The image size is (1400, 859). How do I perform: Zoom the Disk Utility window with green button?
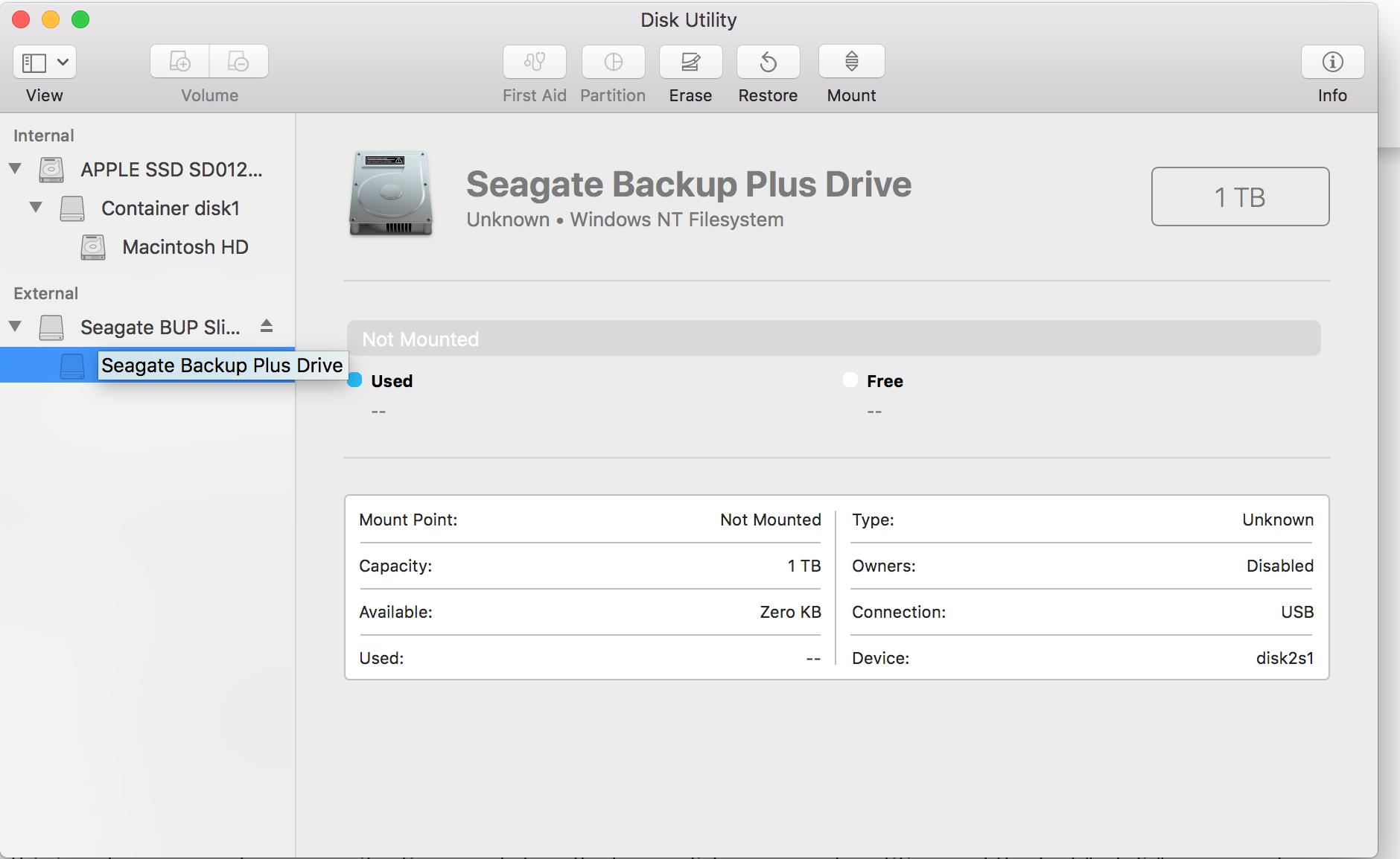point(80,19)
